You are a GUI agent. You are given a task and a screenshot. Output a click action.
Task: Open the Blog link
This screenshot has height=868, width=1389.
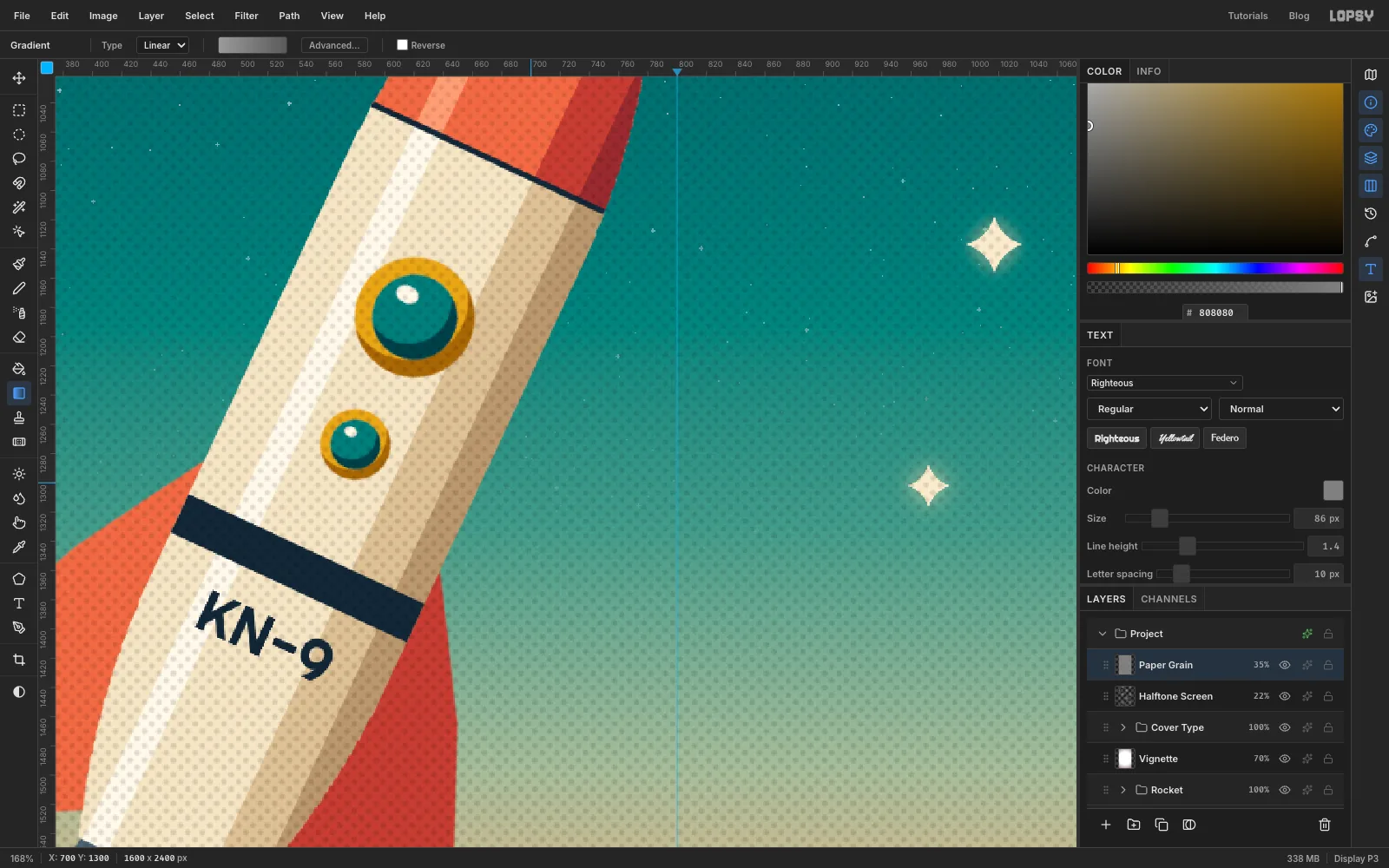tap(1299, 16)
